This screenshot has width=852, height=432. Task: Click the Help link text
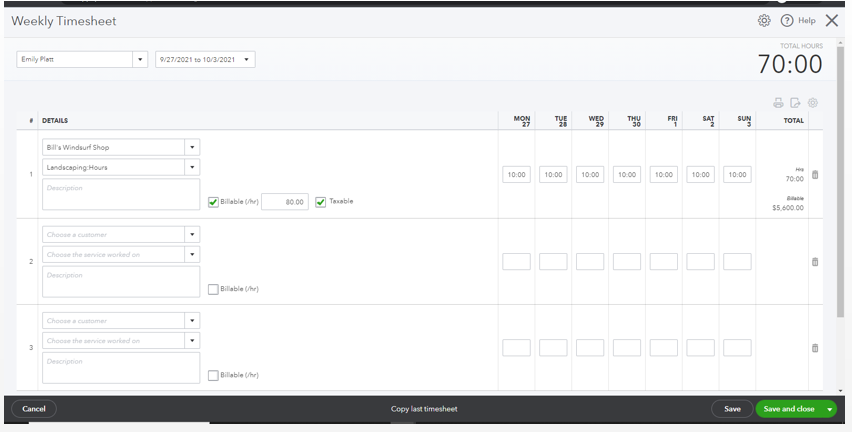tap(806, 21)
